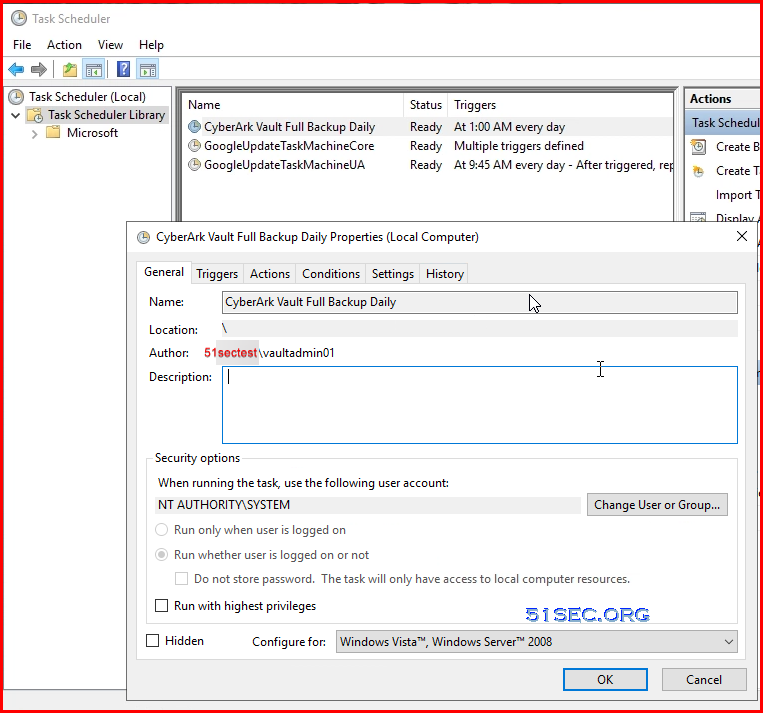Select the GoogleUpdateTaskMachineCore task row
Screen dimensions: 763x713
pos(427,146)
